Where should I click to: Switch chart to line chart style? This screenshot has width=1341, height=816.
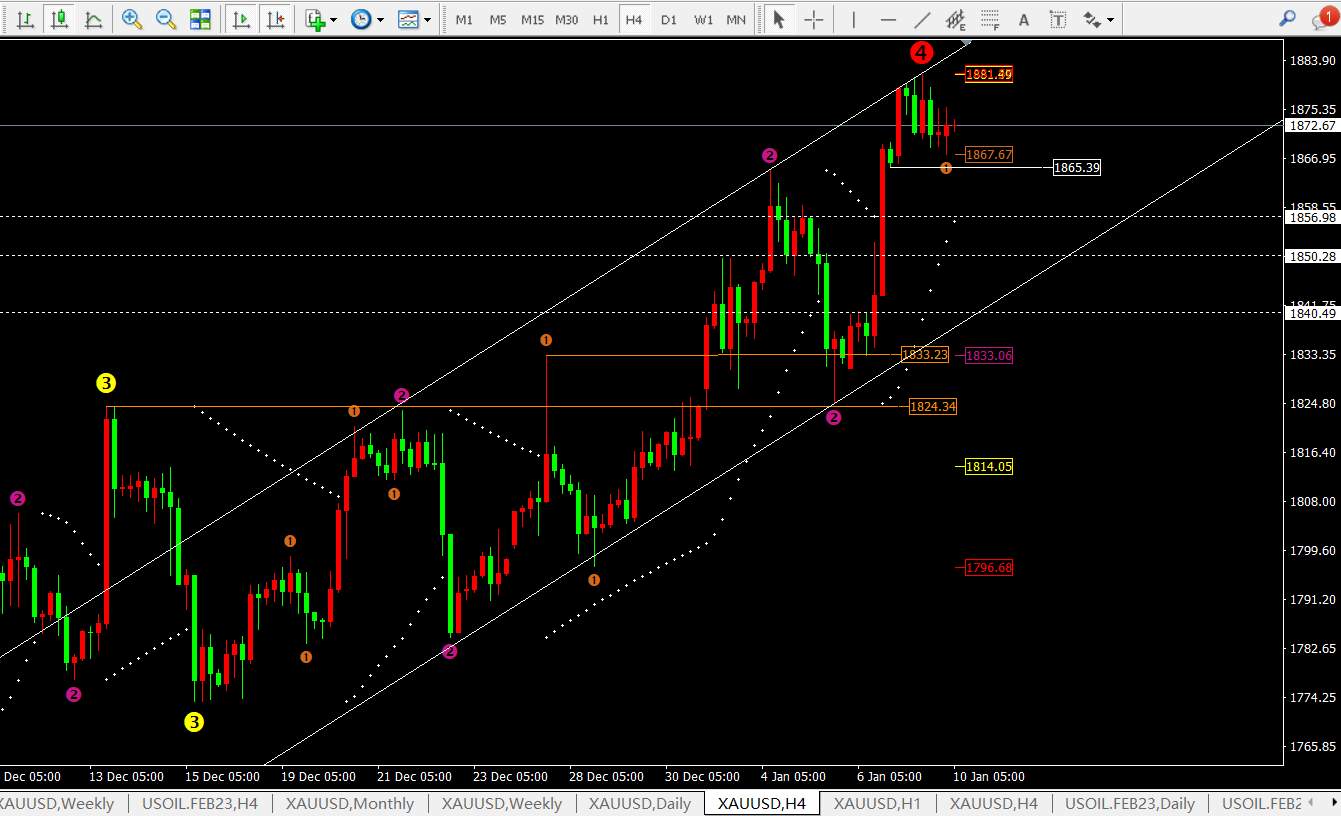pyautogui.click(x=93, y=19)
